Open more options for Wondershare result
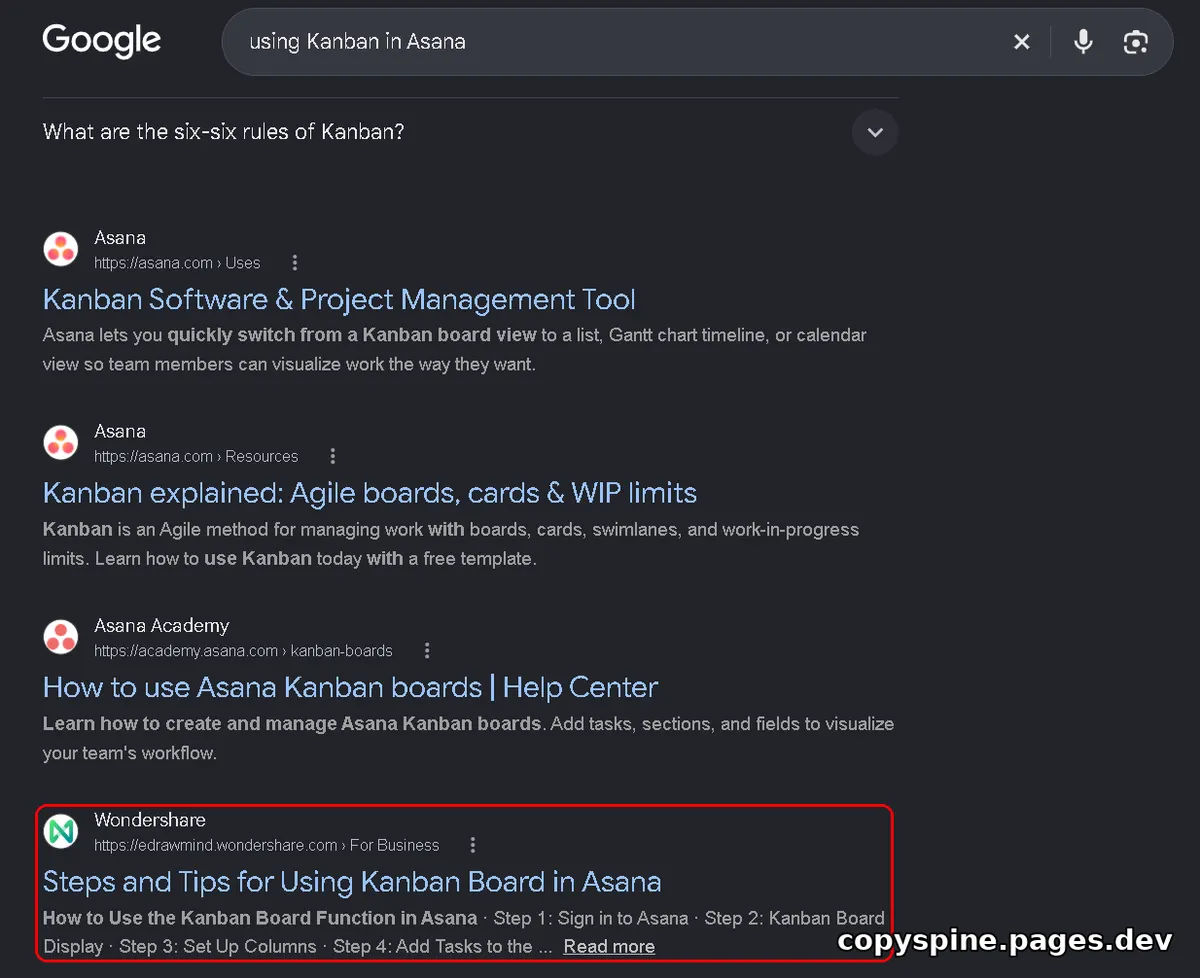The width and height of the screenshot is (1200, 978). coord(473,845)
